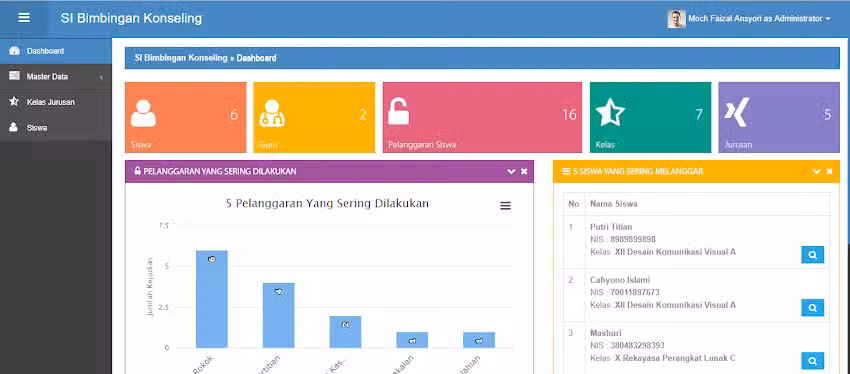This screenshot has width=850, height=374.
Task: Open the yellow Guru summary card
Action: 314,117
